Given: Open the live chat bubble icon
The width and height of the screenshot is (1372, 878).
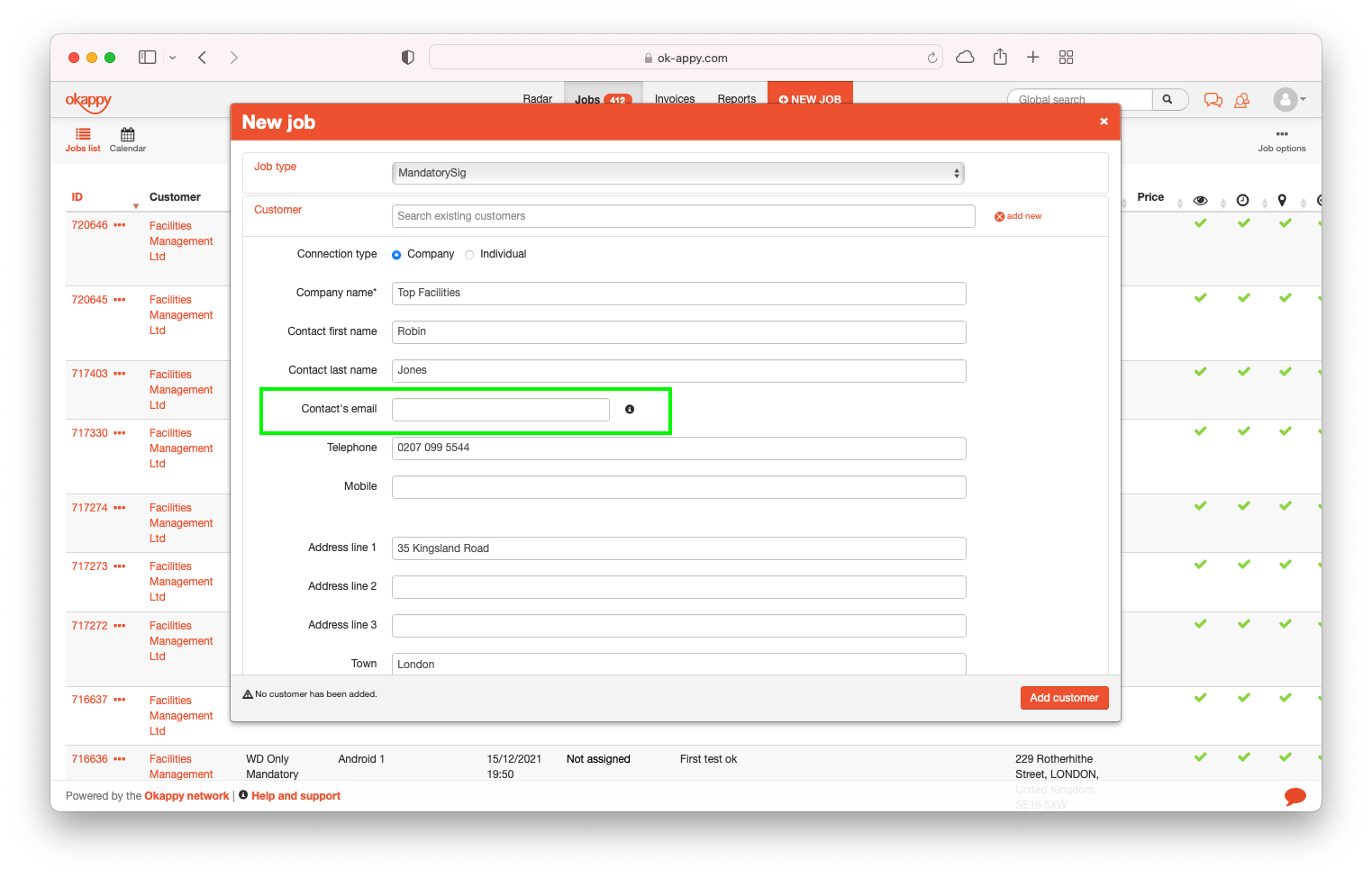Looking at the screenshot, I should [1295, 796].
